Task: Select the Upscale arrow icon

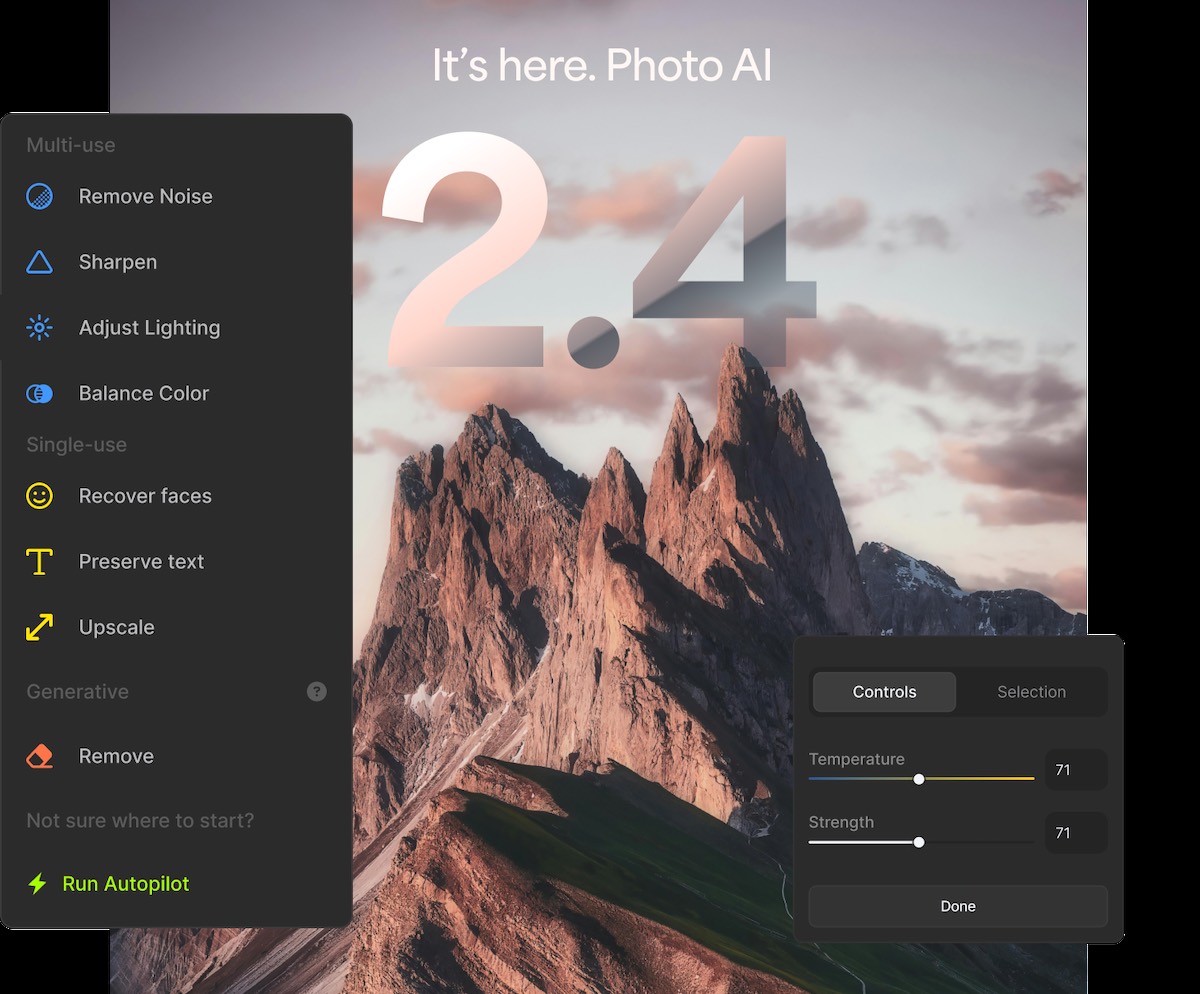Action: (39, 627)
